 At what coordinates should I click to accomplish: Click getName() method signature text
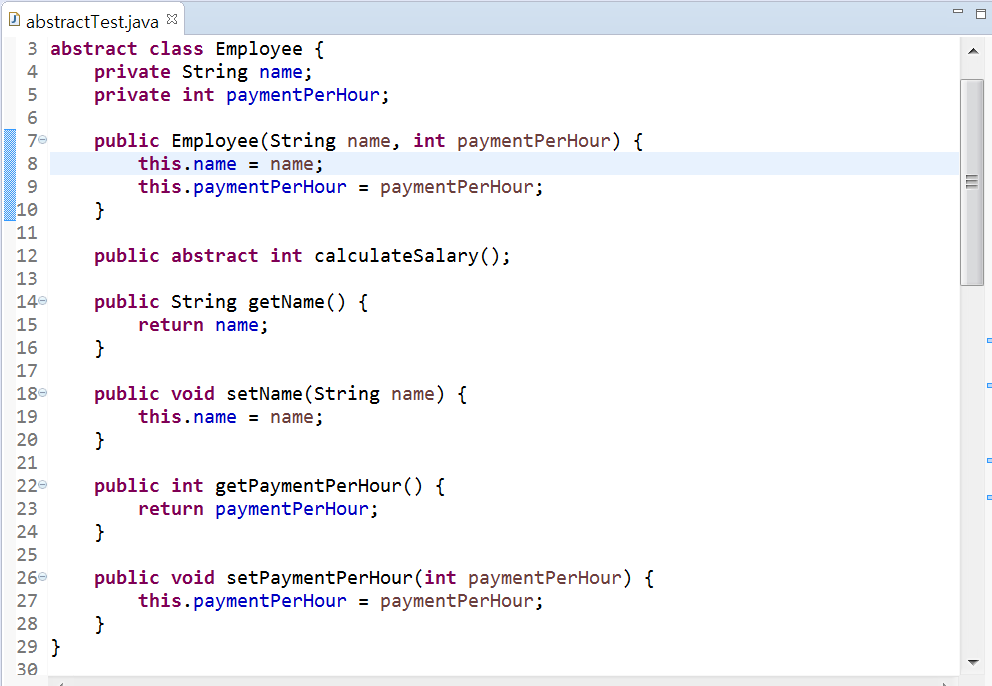pyautogui.click(x=231, y=302)
